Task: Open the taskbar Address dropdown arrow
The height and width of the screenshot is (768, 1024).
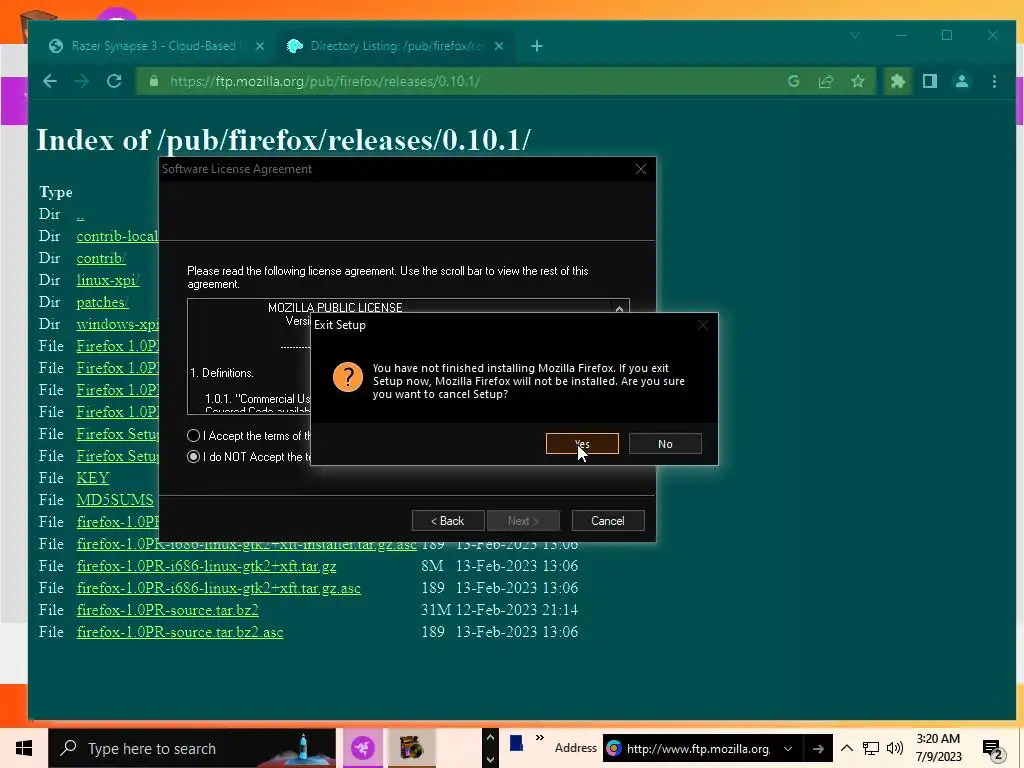Action: click(x=788, y=748)
